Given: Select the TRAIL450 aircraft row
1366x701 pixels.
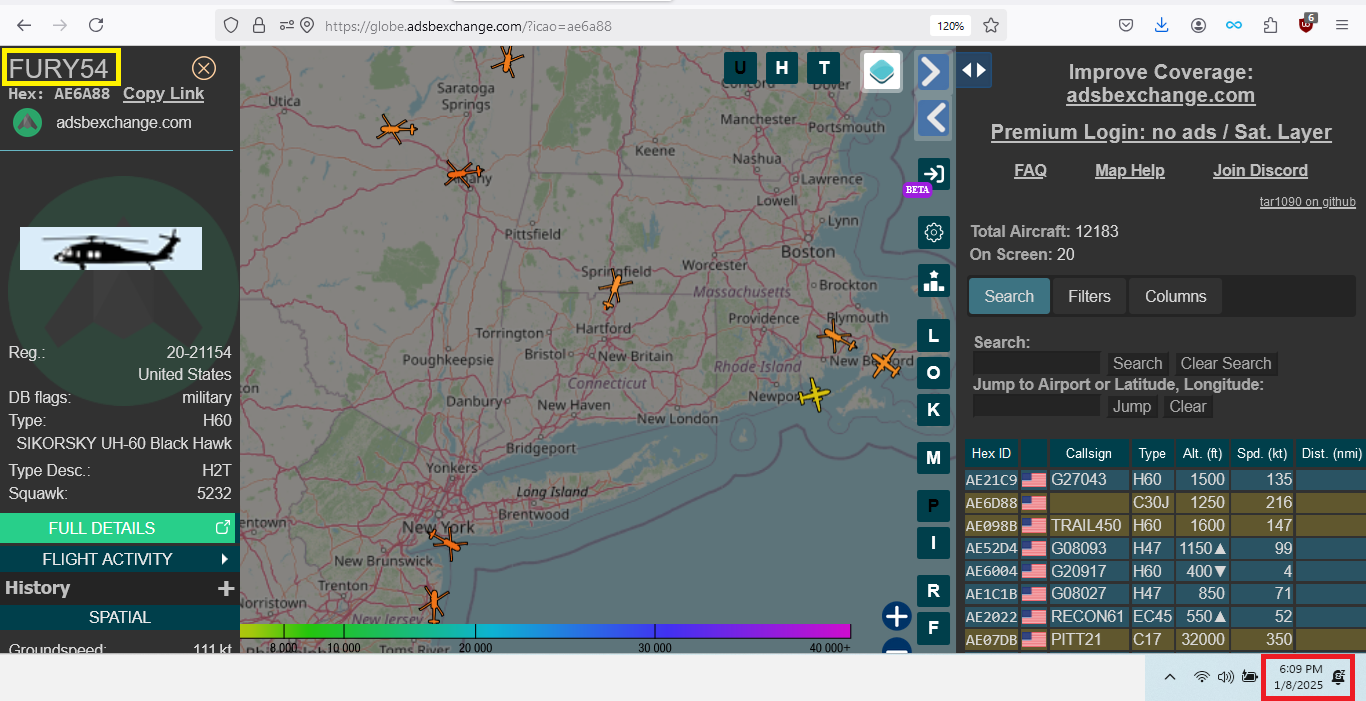Looking at the screenshot, I should click(x=1165, y=525).
